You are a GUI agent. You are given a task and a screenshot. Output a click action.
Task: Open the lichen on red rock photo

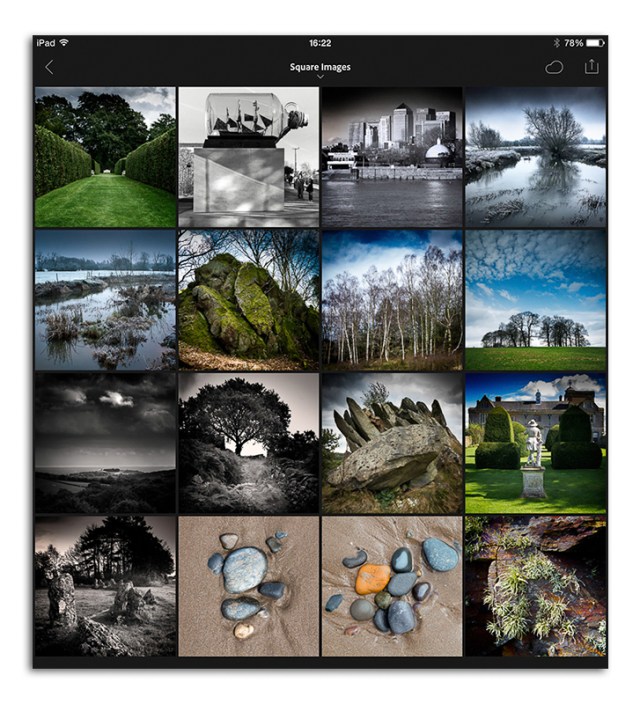pos(535,586)
